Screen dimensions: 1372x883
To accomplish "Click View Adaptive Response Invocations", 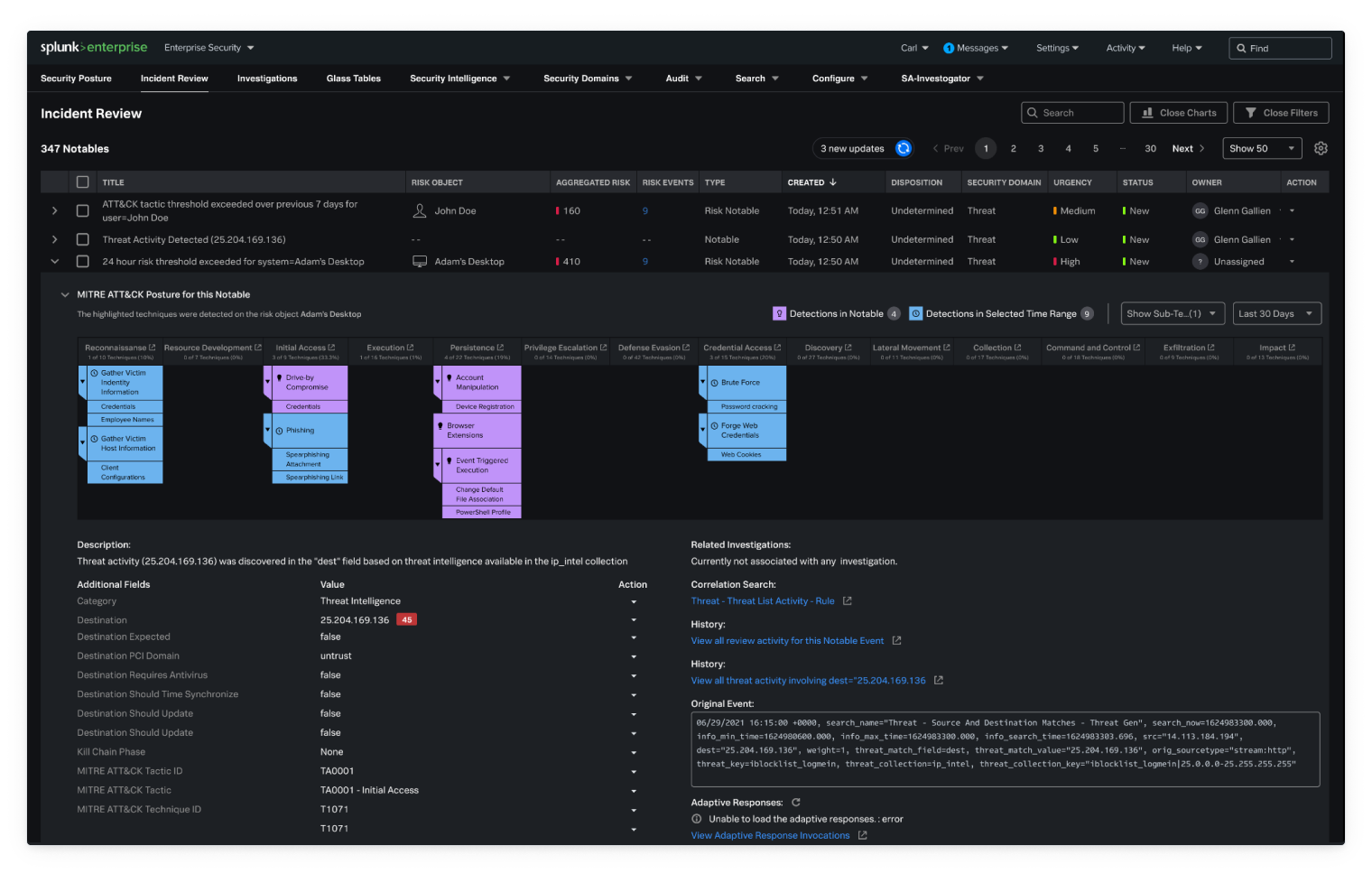I will click(772, 835).
